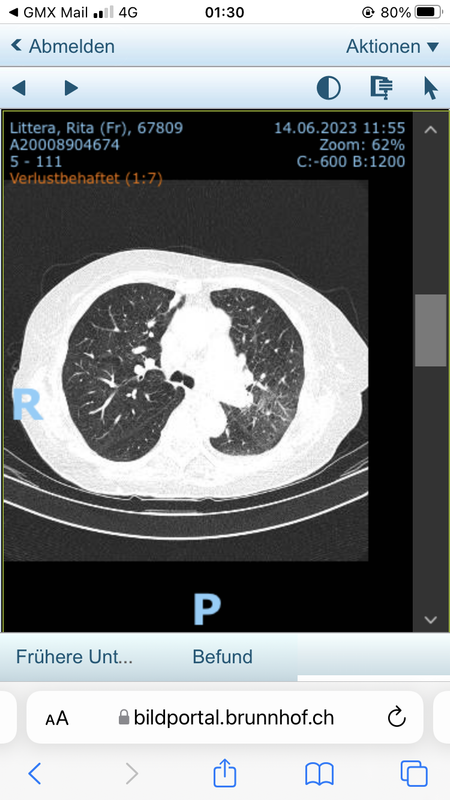
Task: Open the image layout/series tool icon
Action: (x=381, y=88)
